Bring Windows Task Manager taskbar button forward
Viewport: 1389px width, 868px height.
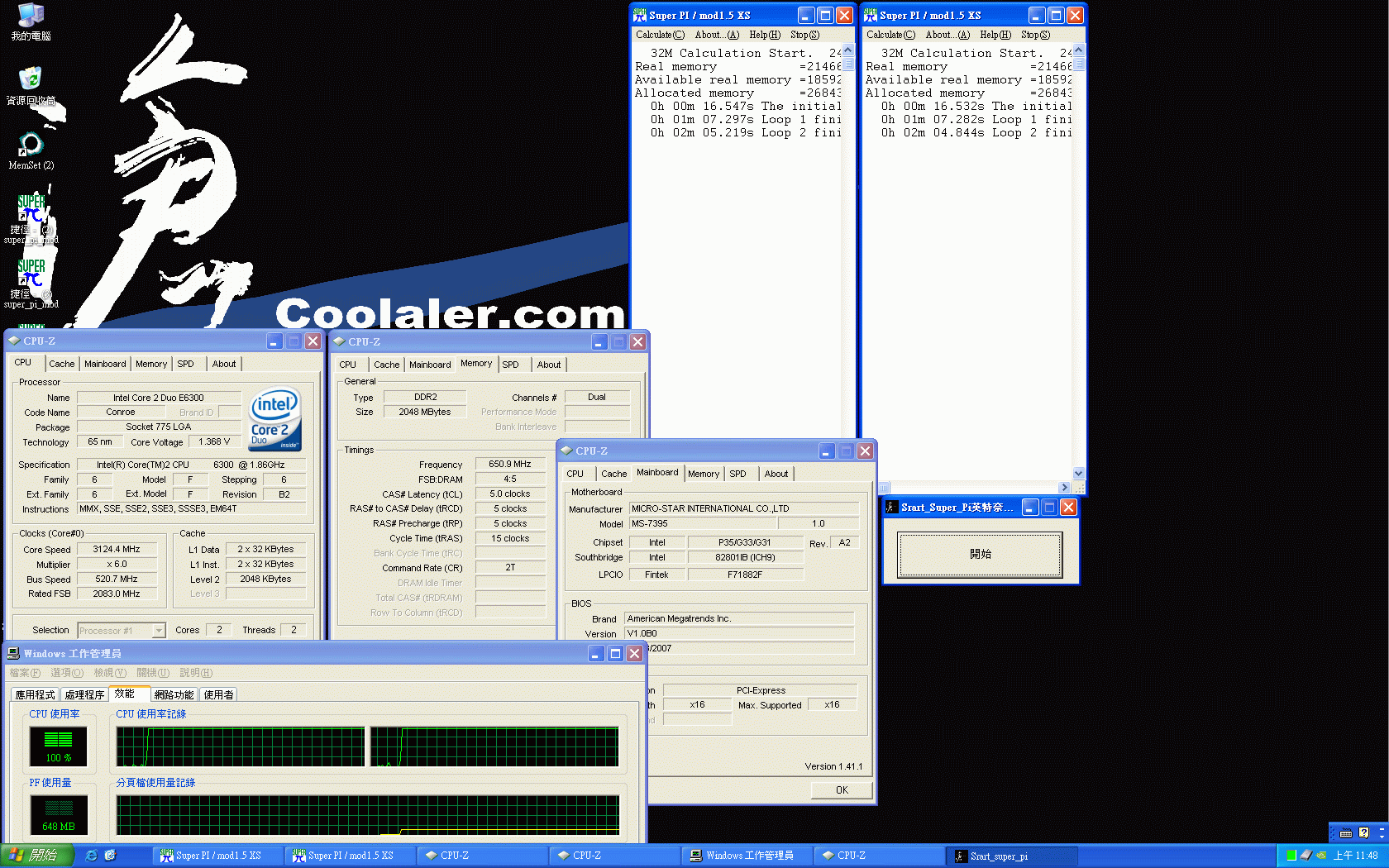click(x=747, y=856)
